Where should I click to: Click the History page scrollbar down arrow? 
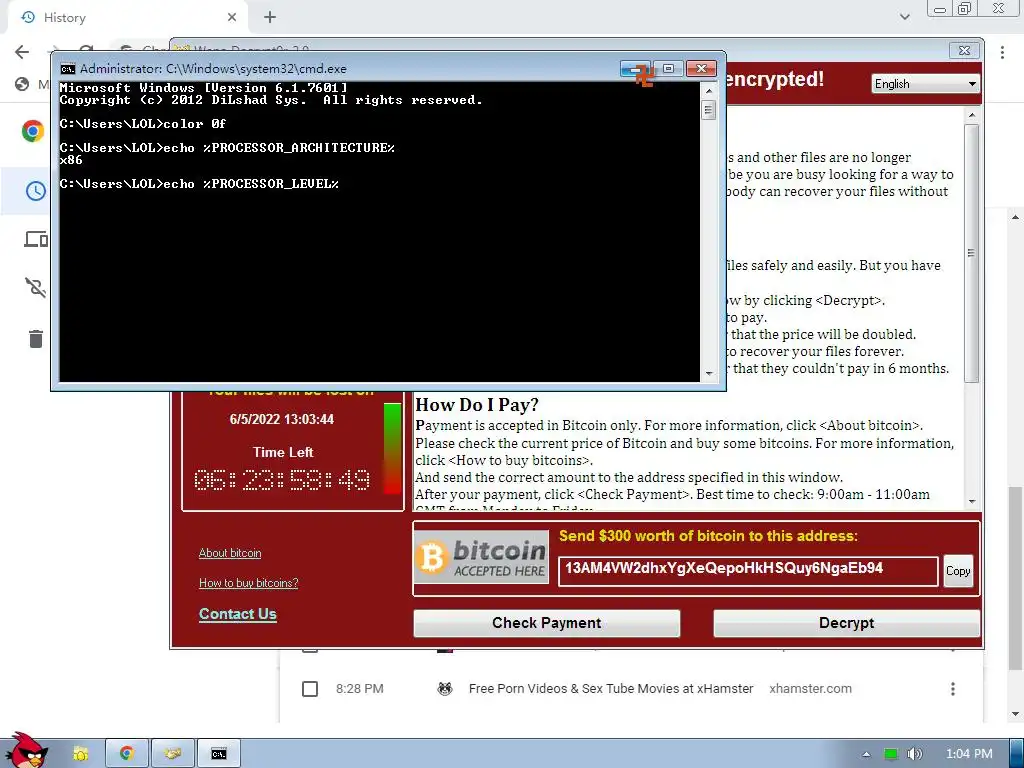1015,714
